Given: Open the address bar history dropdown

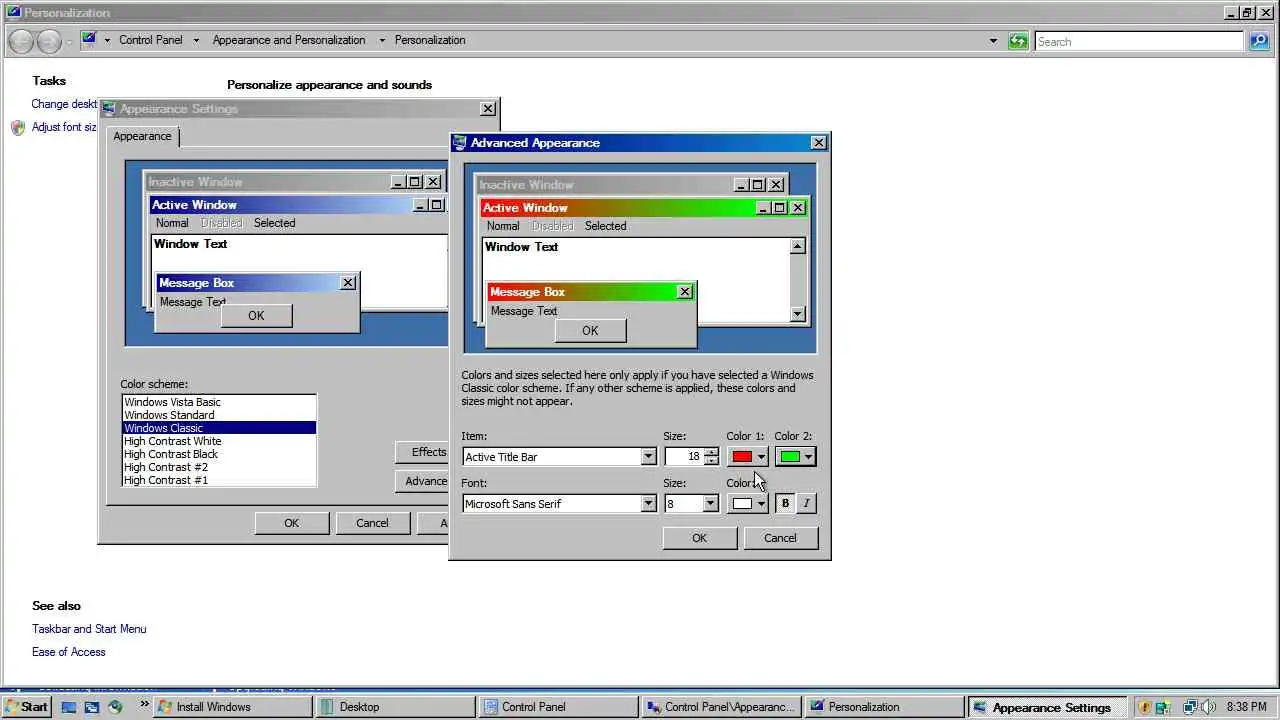Looking at the screenshot, I should 993,41.
